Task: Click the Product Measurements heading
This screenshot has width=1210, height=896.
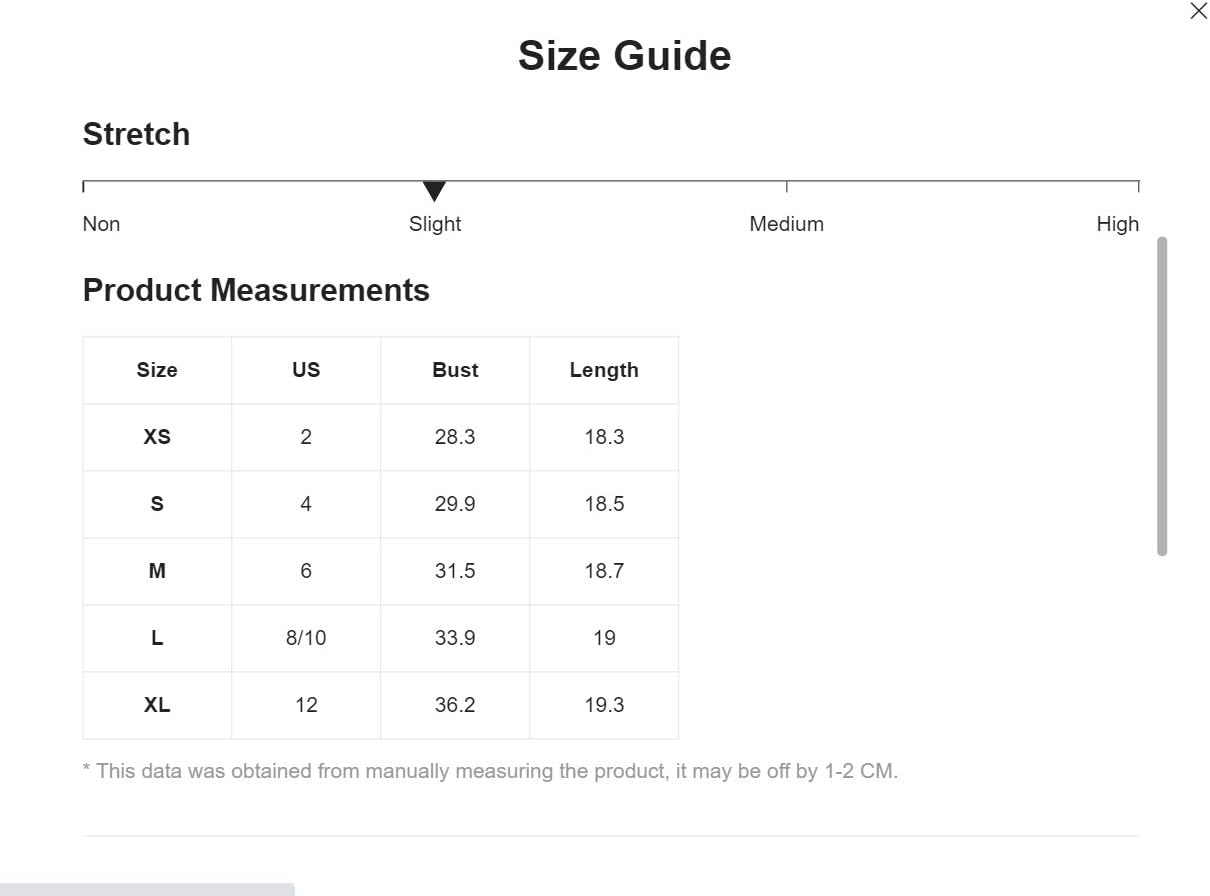Action: click(256, 290)
